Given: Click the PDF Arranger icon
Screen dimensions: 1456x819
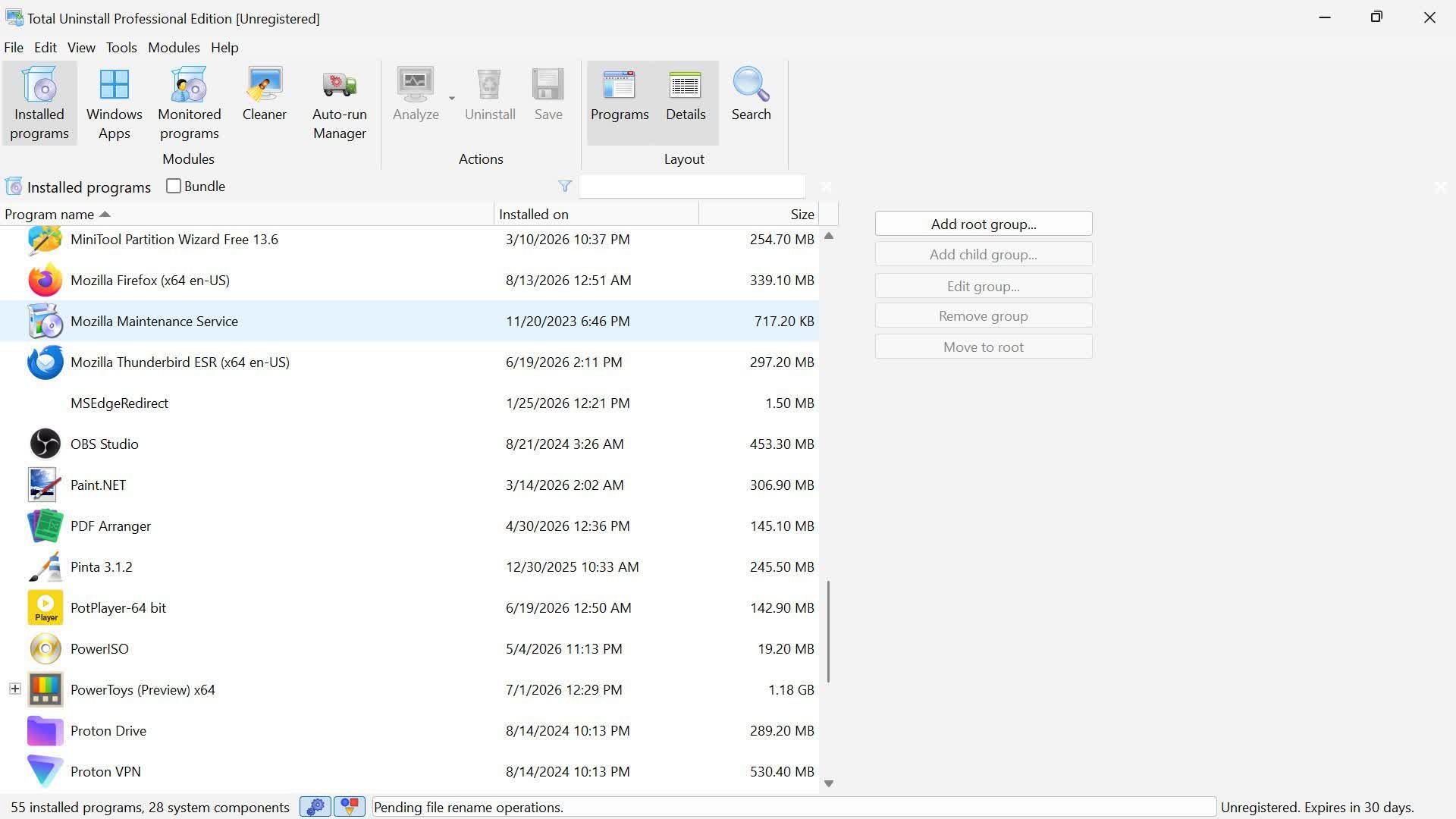Looking at the screenshot, I should point(45,526).
